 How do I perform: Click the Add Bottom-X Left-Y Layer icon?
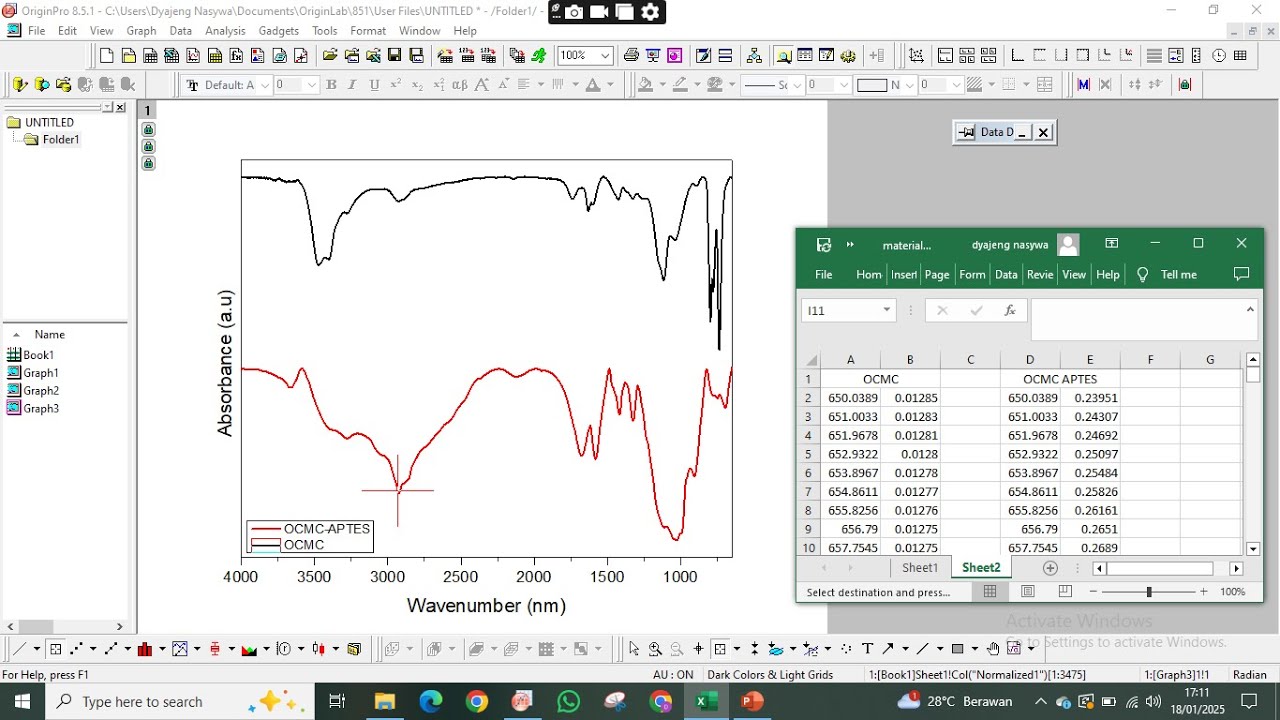(1018, 56)
